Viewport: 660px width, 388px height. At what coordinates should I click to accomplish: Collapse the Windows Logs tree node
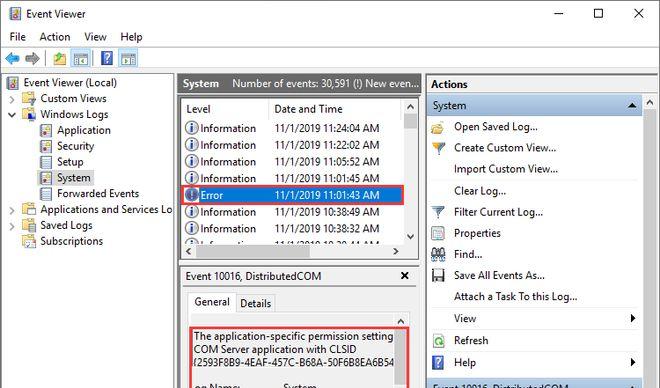pos(12,114)
